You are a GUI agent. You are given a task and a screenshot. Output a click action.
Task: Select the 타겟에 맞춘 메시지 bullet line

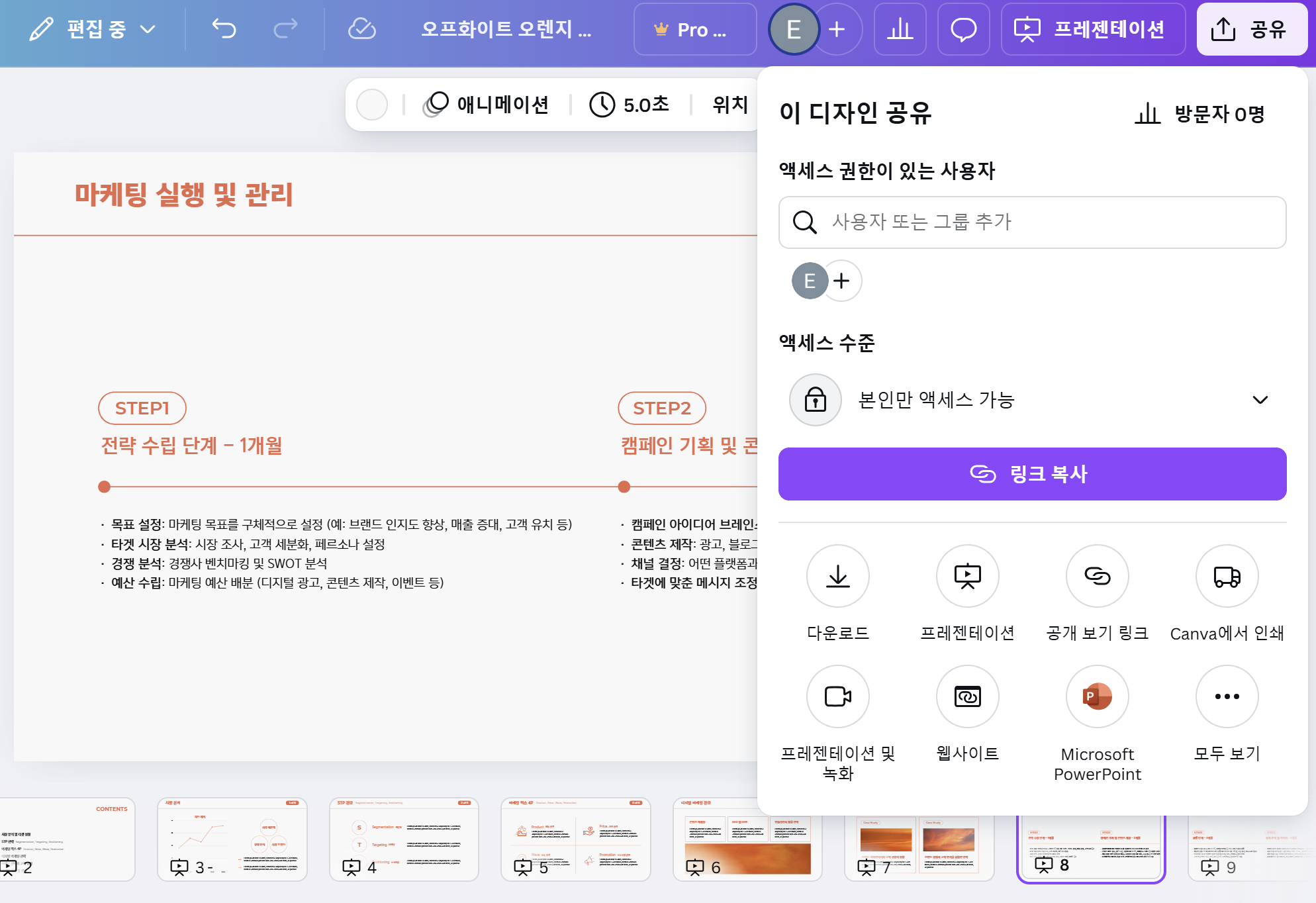click(689, 583)
